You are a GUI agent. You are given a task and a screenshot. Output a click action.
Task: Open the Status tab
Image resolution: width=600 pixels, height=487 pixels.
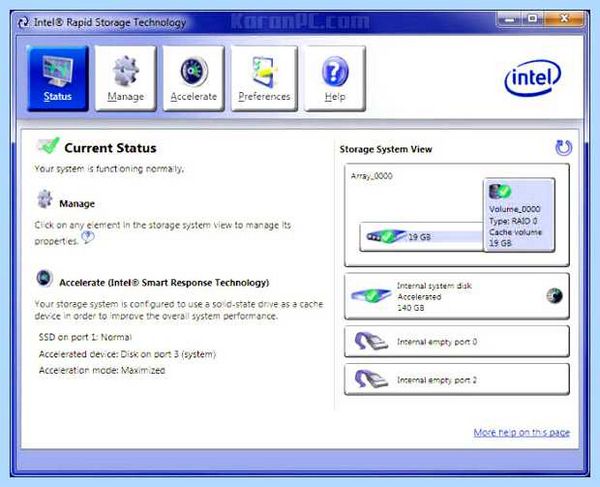(58, 78)
